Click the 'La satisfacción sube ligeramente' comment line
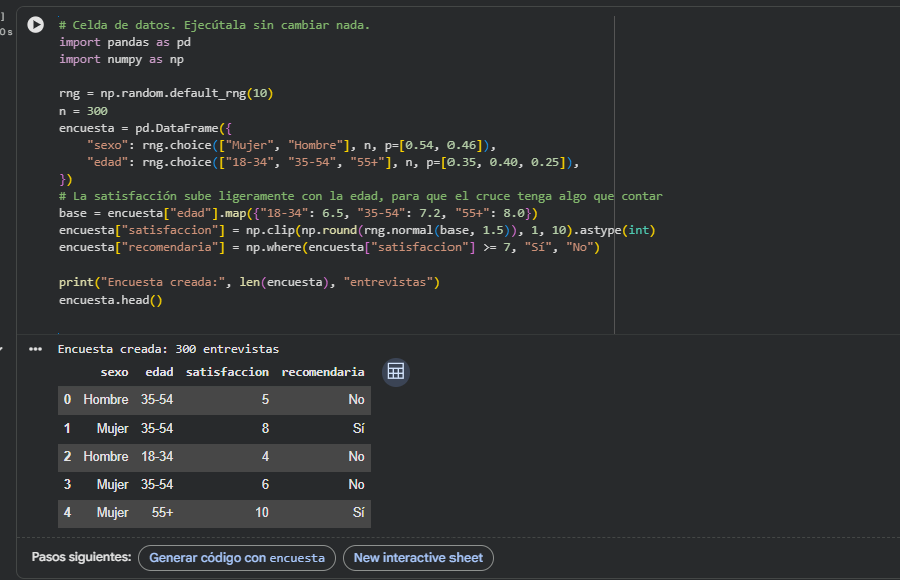The height and width of the screenshot is (580, 900). click(360, 196)
